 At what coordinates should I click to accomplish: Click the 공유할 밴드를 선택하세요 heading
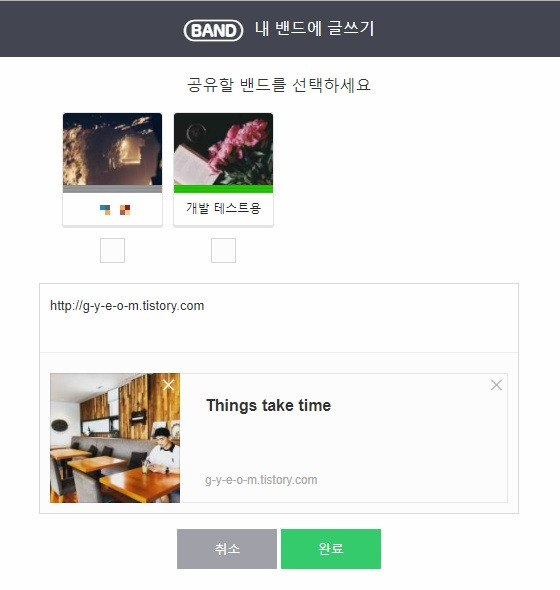point(279,85)
